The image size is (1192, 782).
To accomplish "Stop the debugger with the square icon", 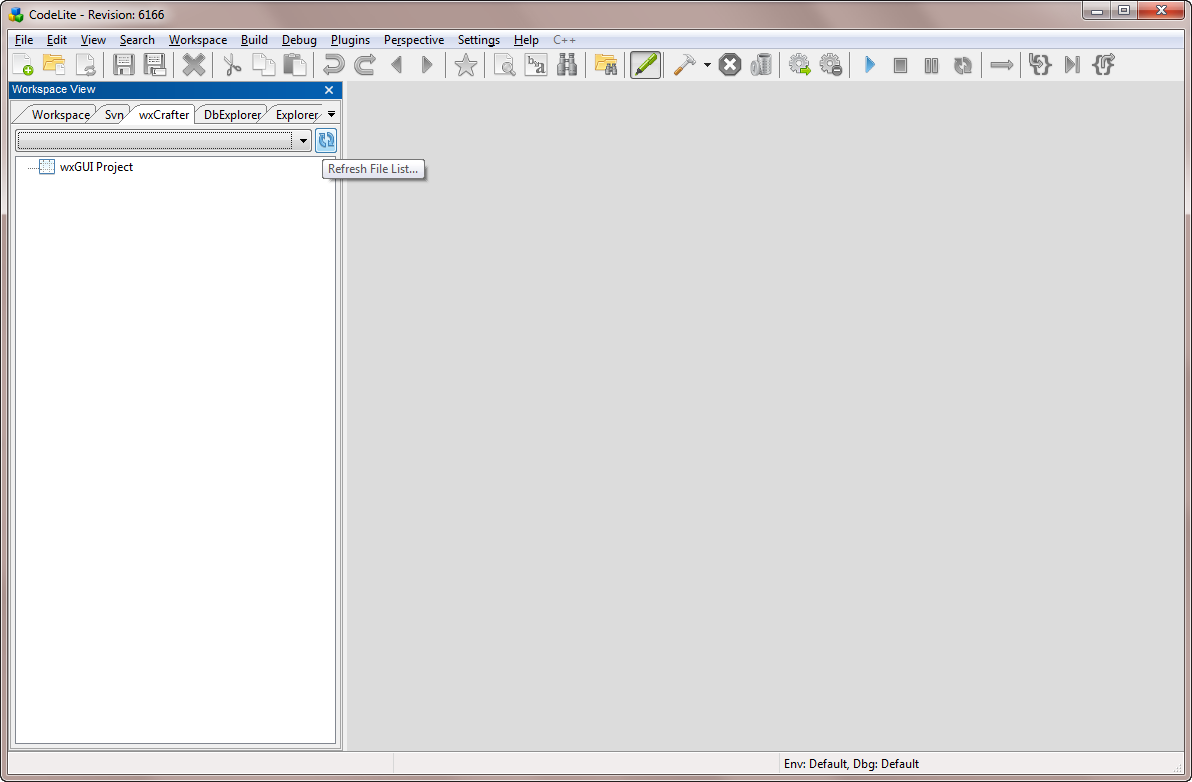I will click(x=900, y=65).
